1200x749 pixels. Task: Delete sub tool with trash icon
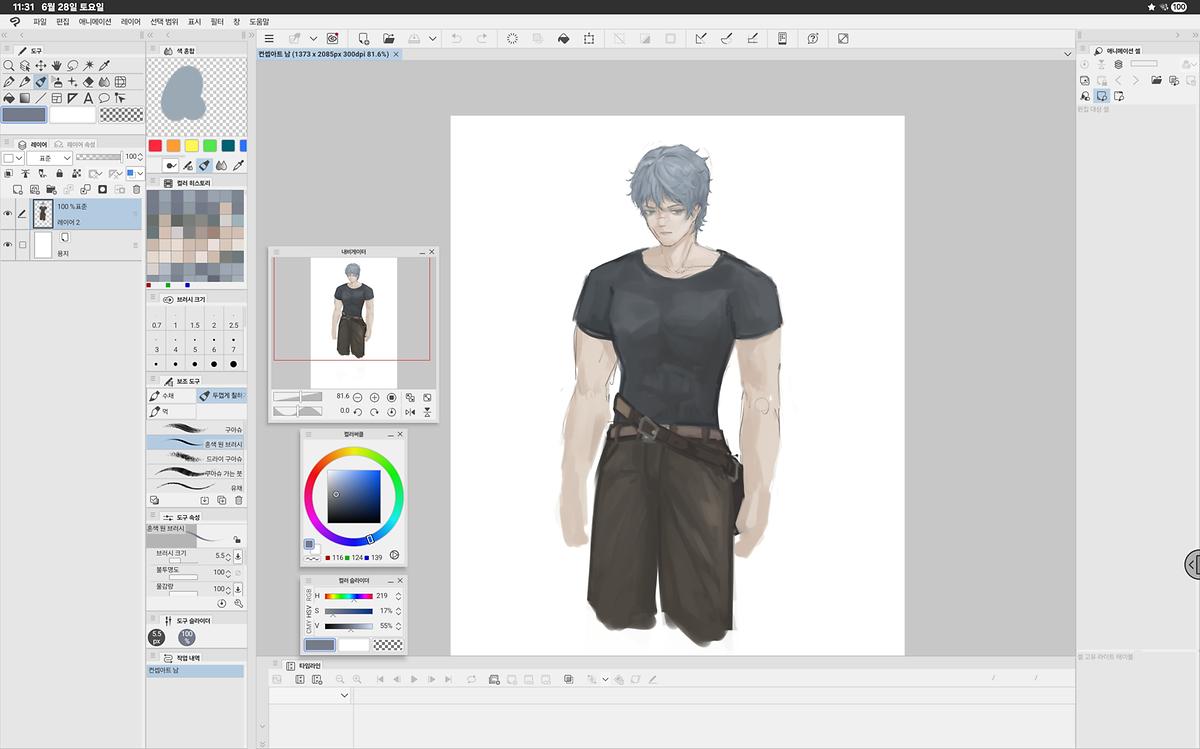point(239,500)
